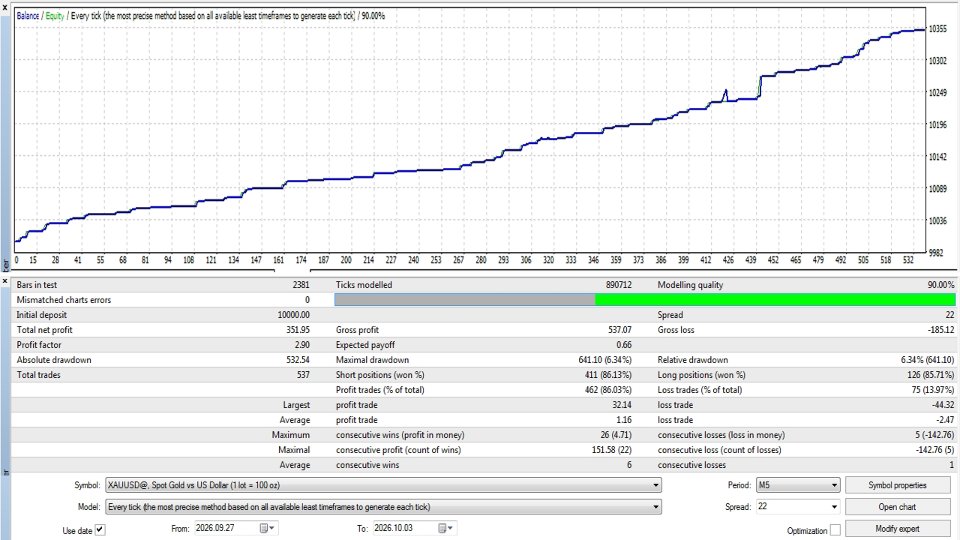Image resolution: width=960 pixels, height=540 pixels.
Task: Select the Ticks modelled value 890712
Action: tap(618, 285)
